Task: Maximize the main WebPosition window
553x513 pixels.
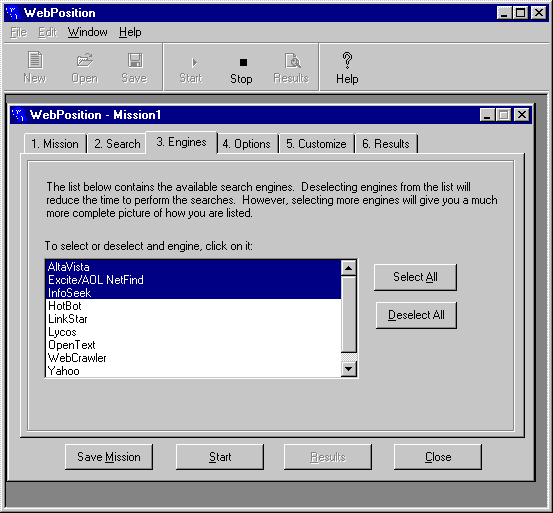Action: [x=520, y=13]
